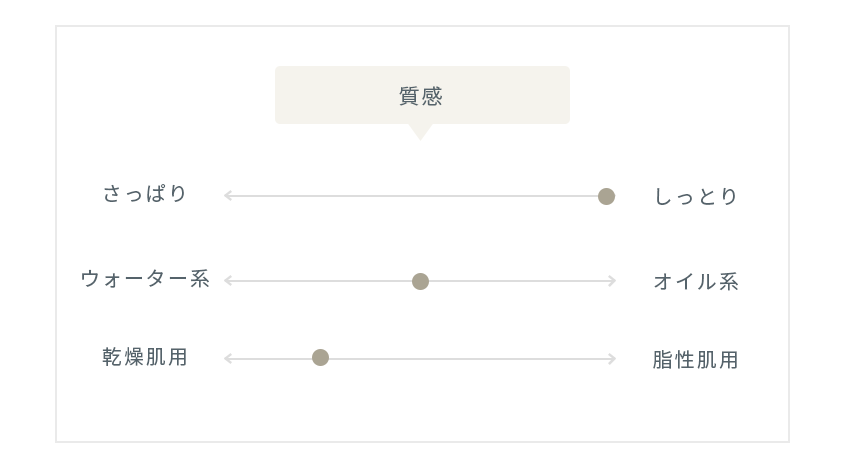846x468 pixels.
Task: Click the オイル系 label
Action: click(695, 281)
